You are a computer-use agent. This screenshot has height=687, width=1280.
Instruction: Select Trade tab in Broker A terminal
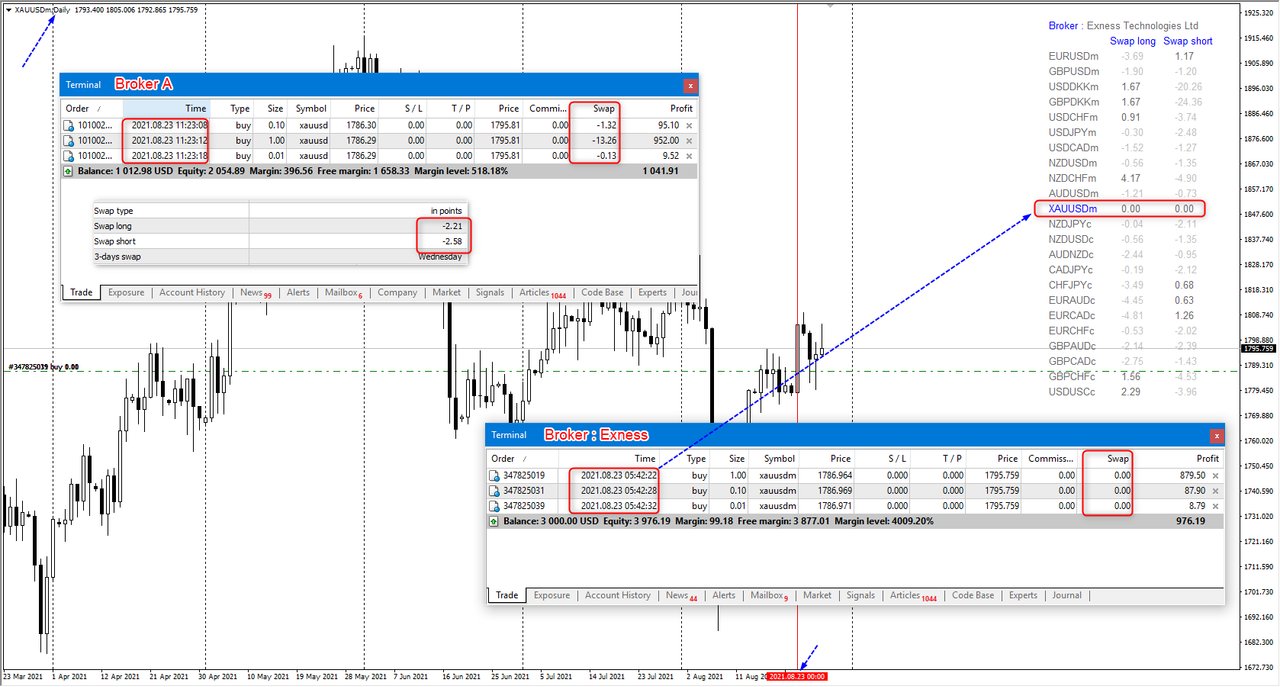coord(80,293)
